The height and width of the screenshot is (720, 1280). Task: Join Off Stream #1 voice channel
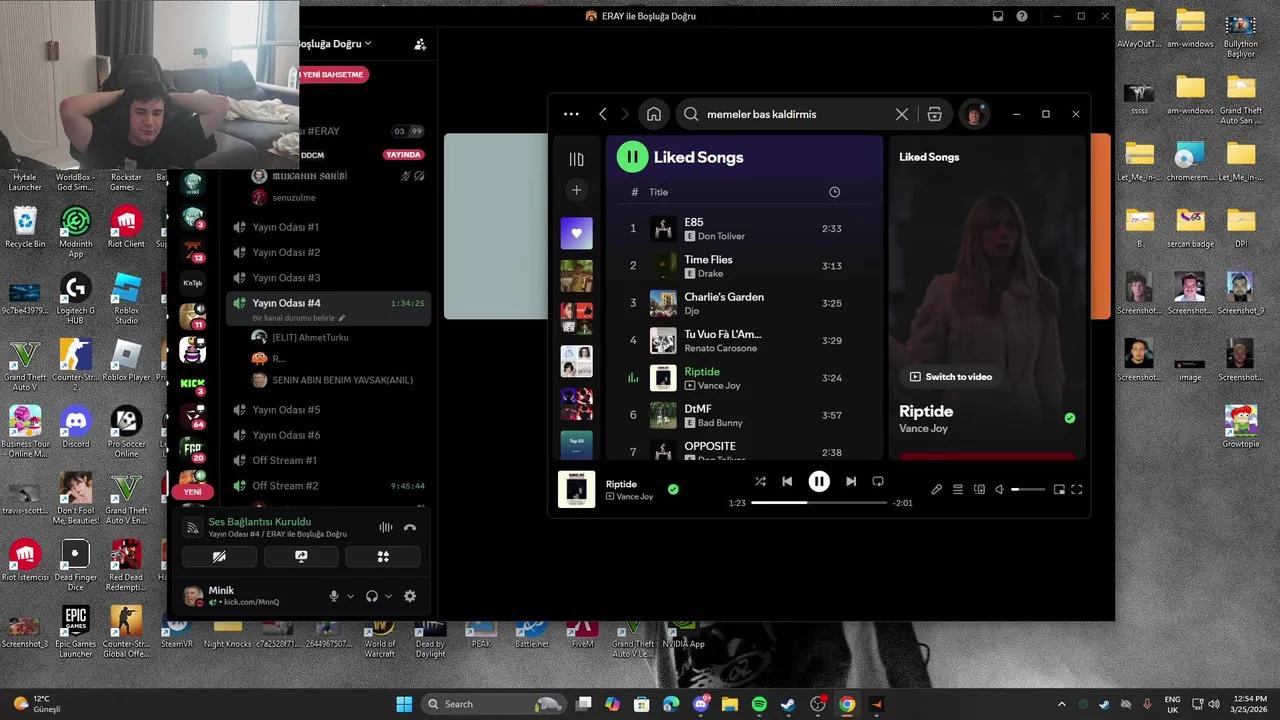point(328,460)
